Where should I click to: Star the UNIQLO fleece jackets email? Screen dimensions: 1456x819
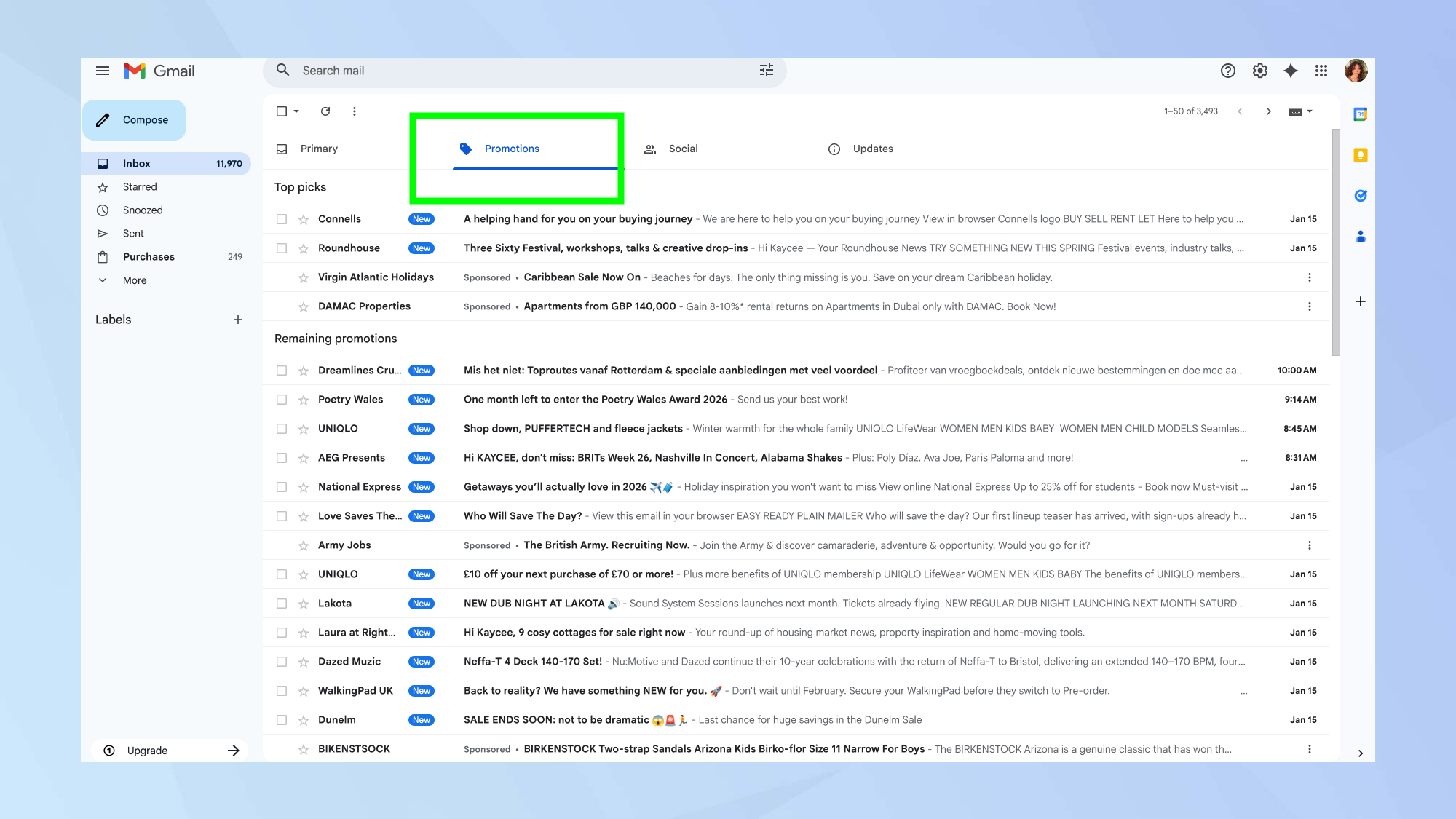[x=303, y=429]
